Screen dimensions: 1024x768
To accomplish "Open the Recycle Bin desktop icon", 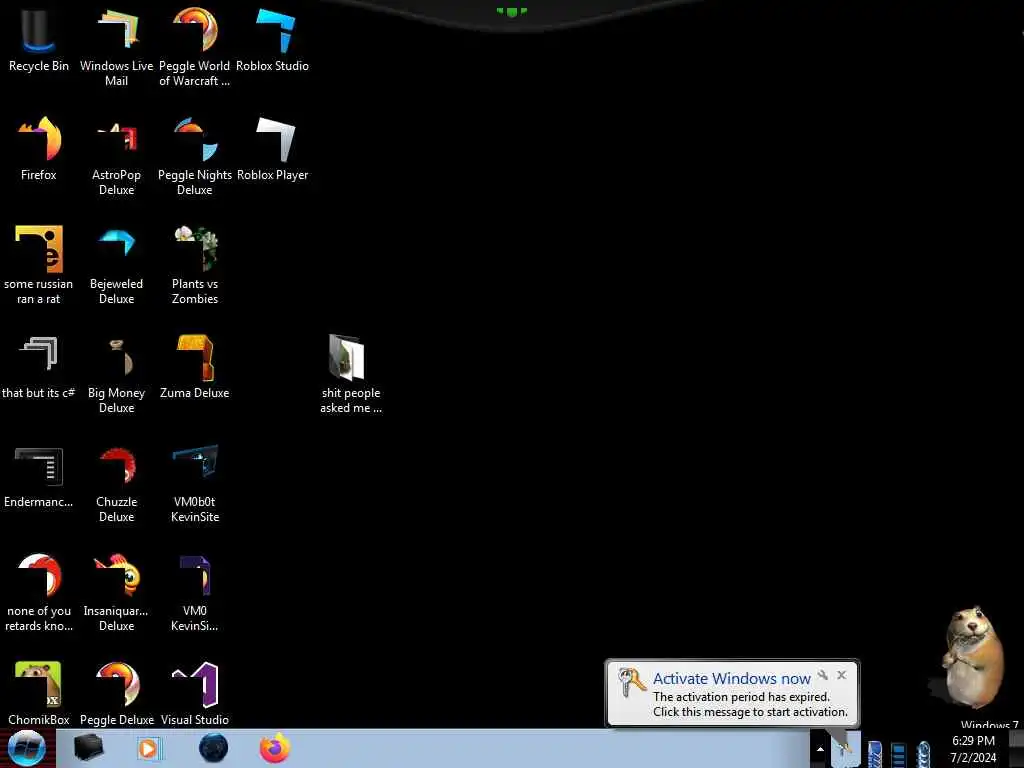I will [x=39, y=39].
